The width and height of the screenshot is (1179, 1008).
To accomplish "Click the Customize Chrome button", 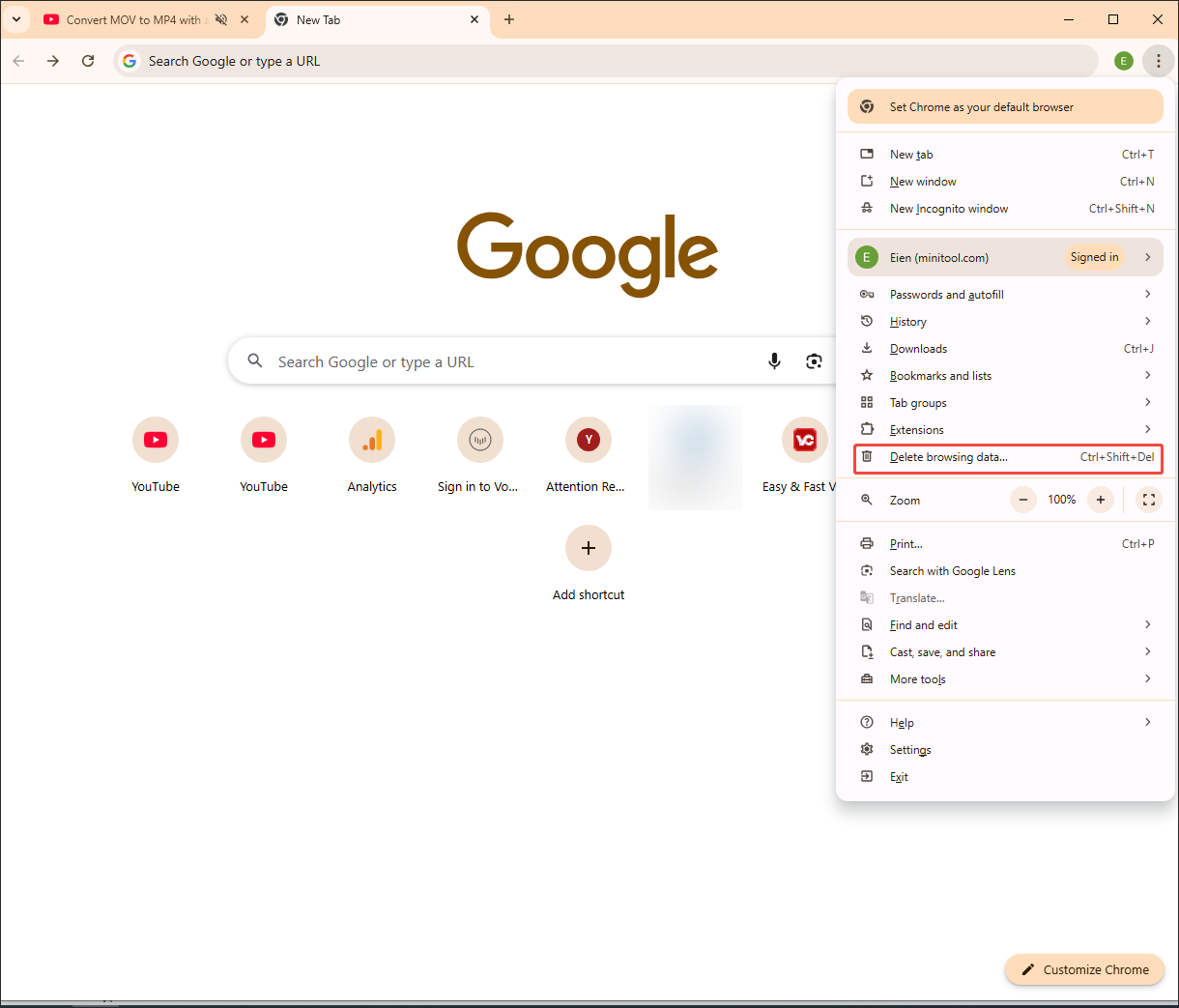I will point(1084,969).
